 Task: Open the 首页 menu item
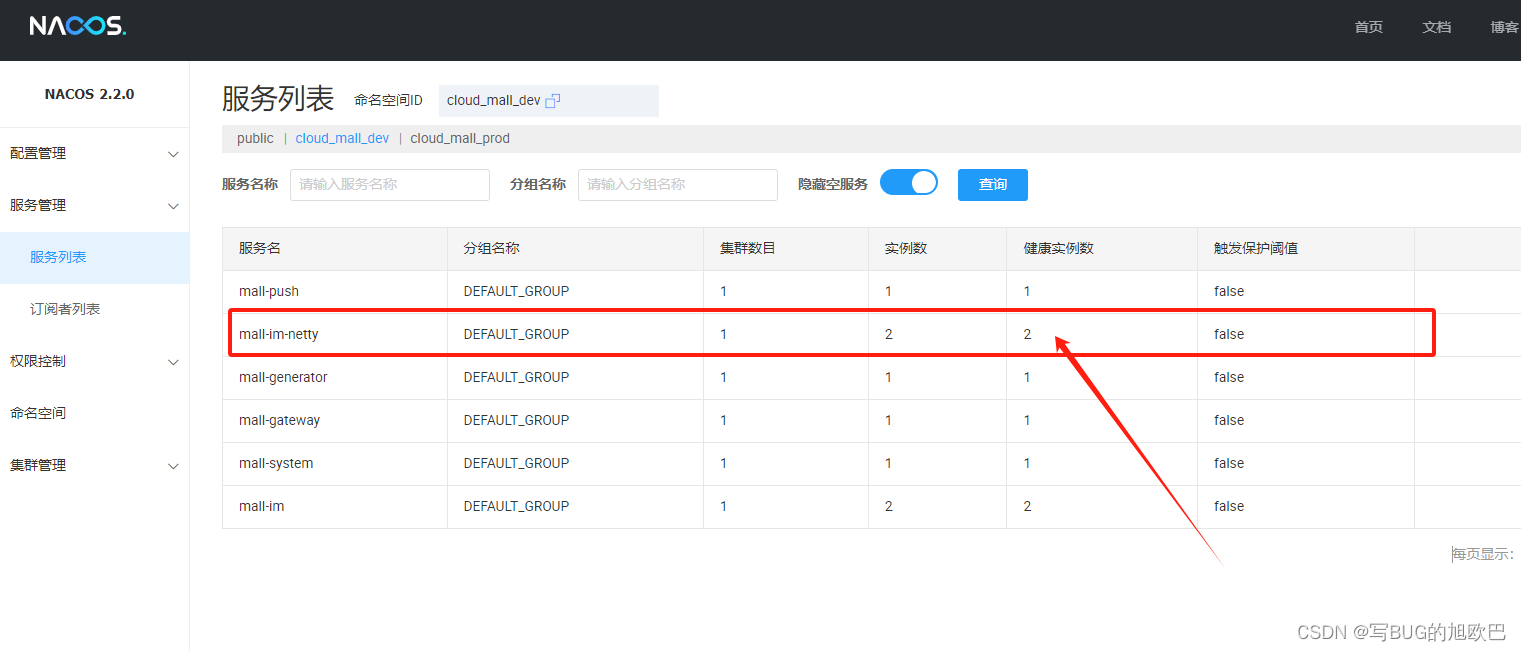[1368, 27]
